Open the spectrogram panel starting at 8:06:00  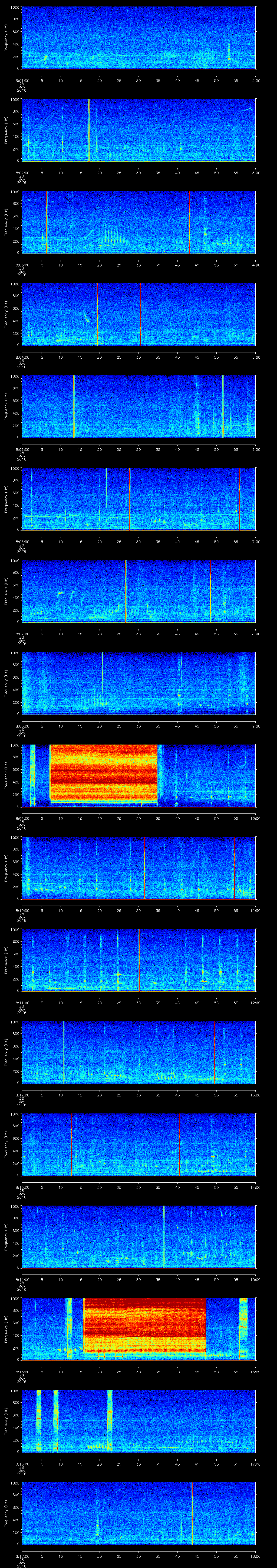(138, 499)
